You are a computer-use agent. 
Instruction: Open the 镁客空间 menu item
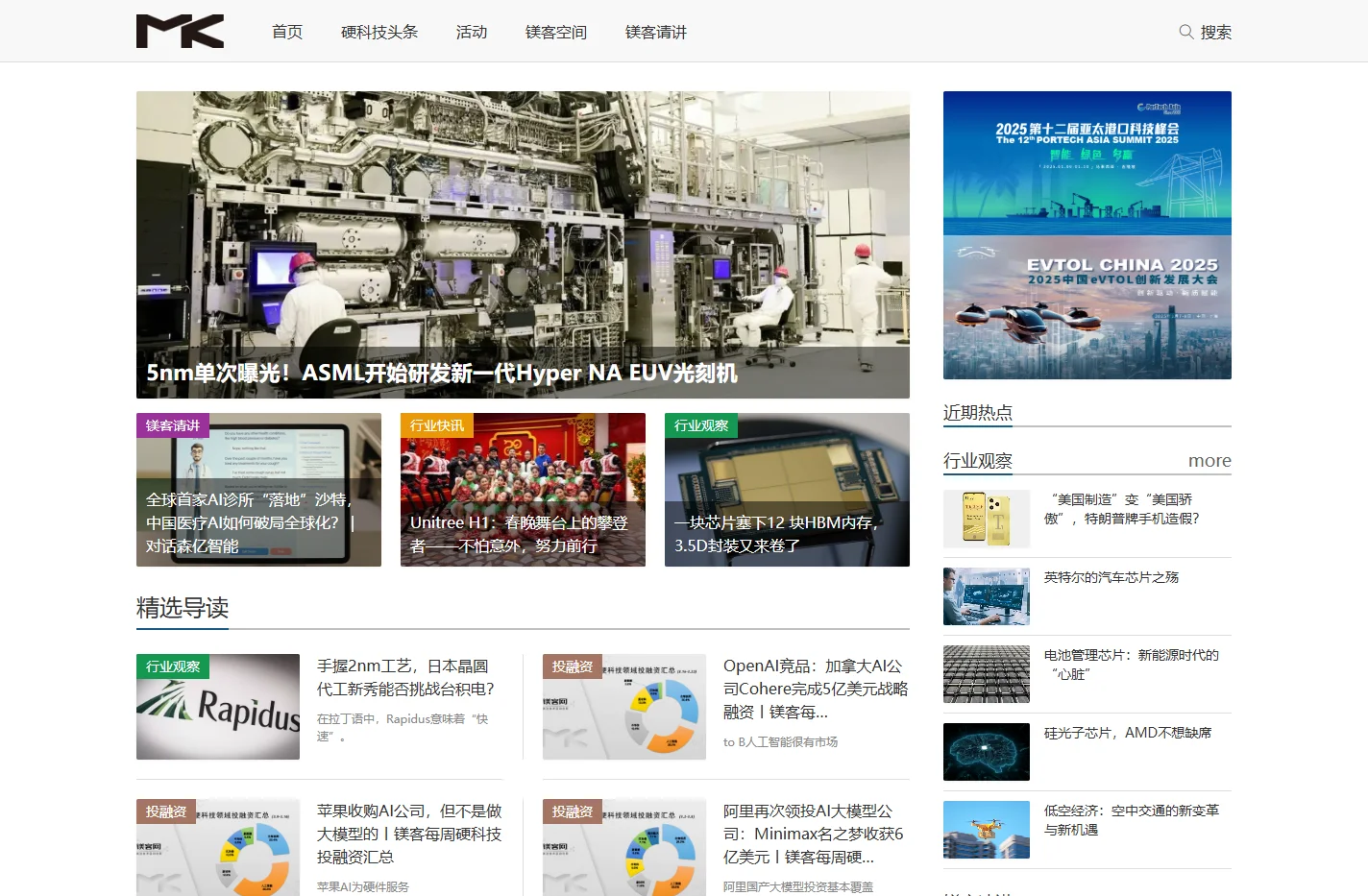pyautogui.click(x=556, y=32)
